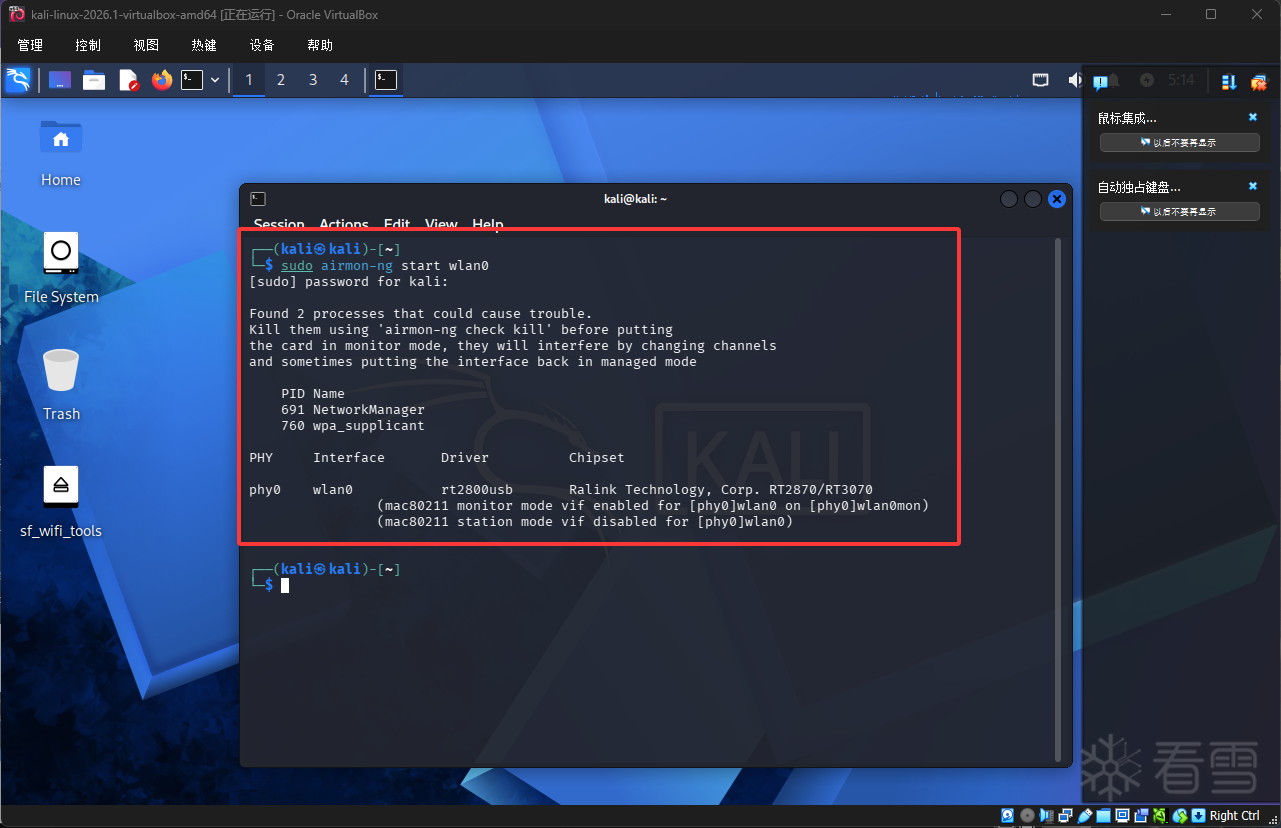
Task: Open the terminal Session menu
Action: (279, 224)
